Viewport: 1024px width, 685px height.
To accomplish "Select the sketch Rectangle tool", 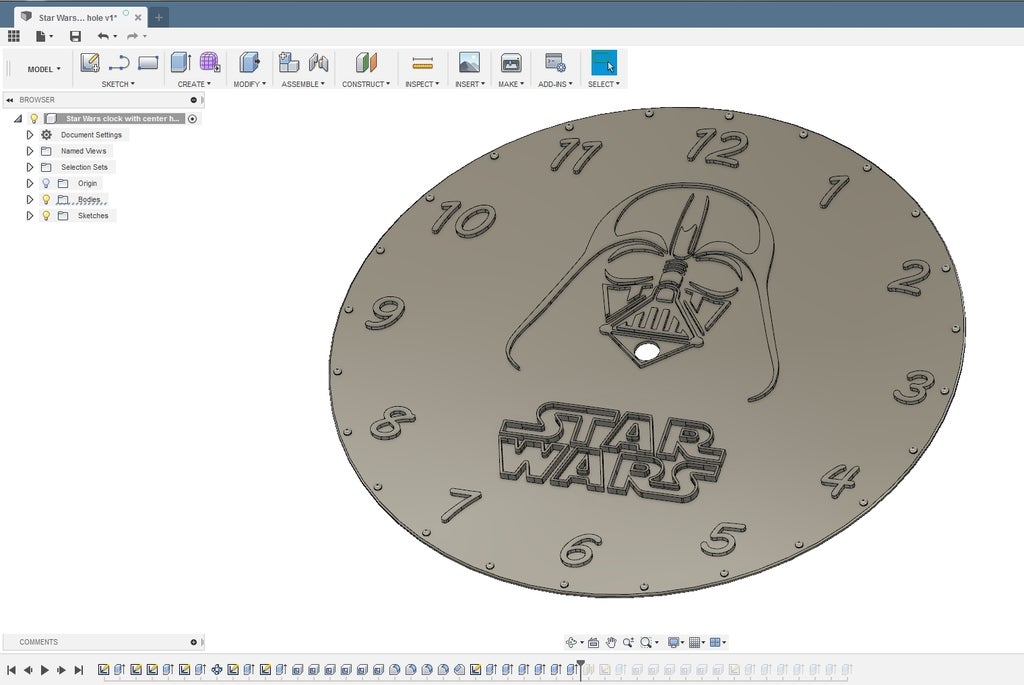I will pos(148,63).
